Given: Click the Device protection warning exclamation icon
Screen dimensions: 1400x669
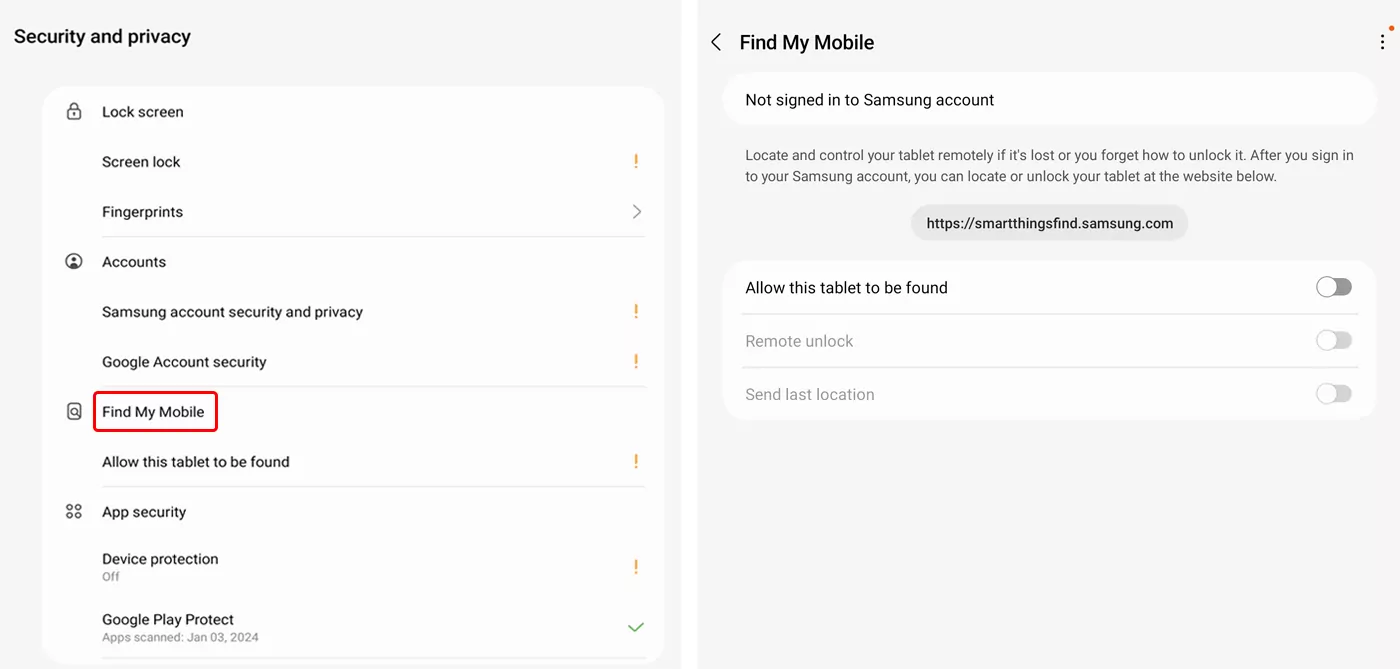Looking at the screenshot, I should pyautogui.click(x=636, y=567).
